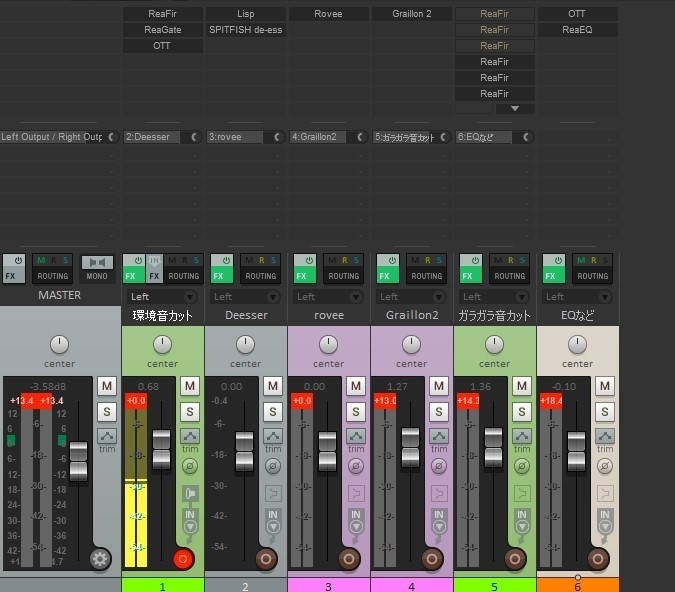Open the Rovee plugin FX slot
The image size is (675, 592).
[328, 14]
